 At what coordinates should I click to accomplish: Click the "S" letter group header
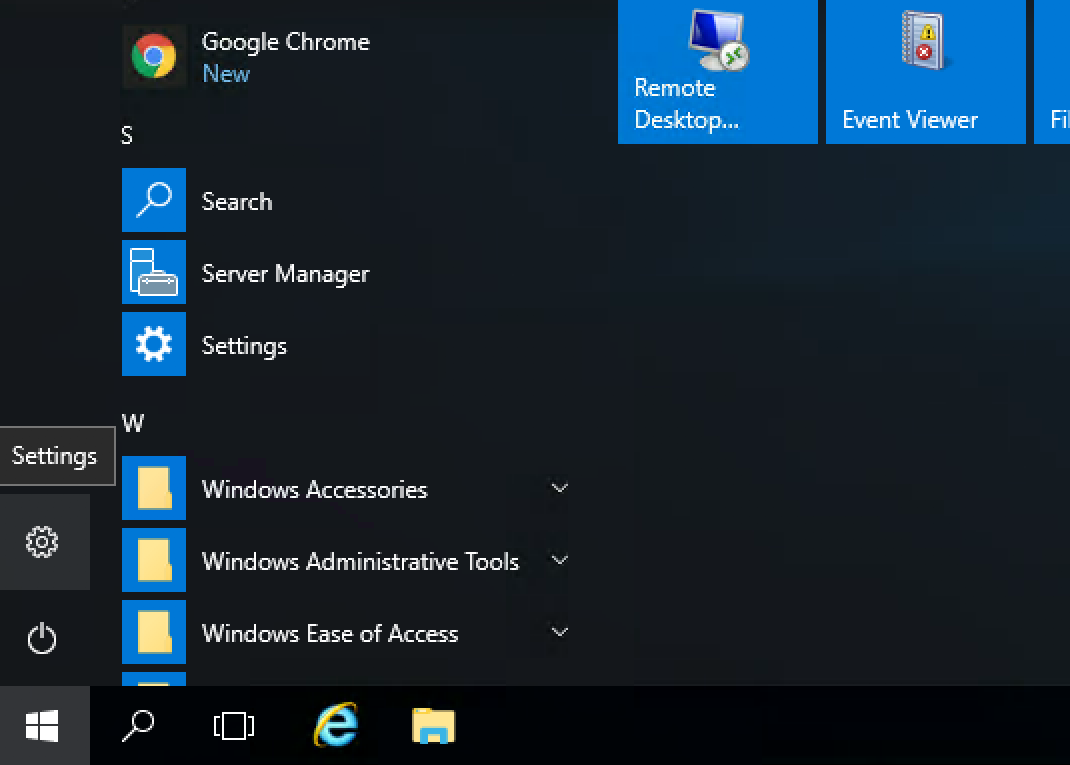click(x=127, y=136)
